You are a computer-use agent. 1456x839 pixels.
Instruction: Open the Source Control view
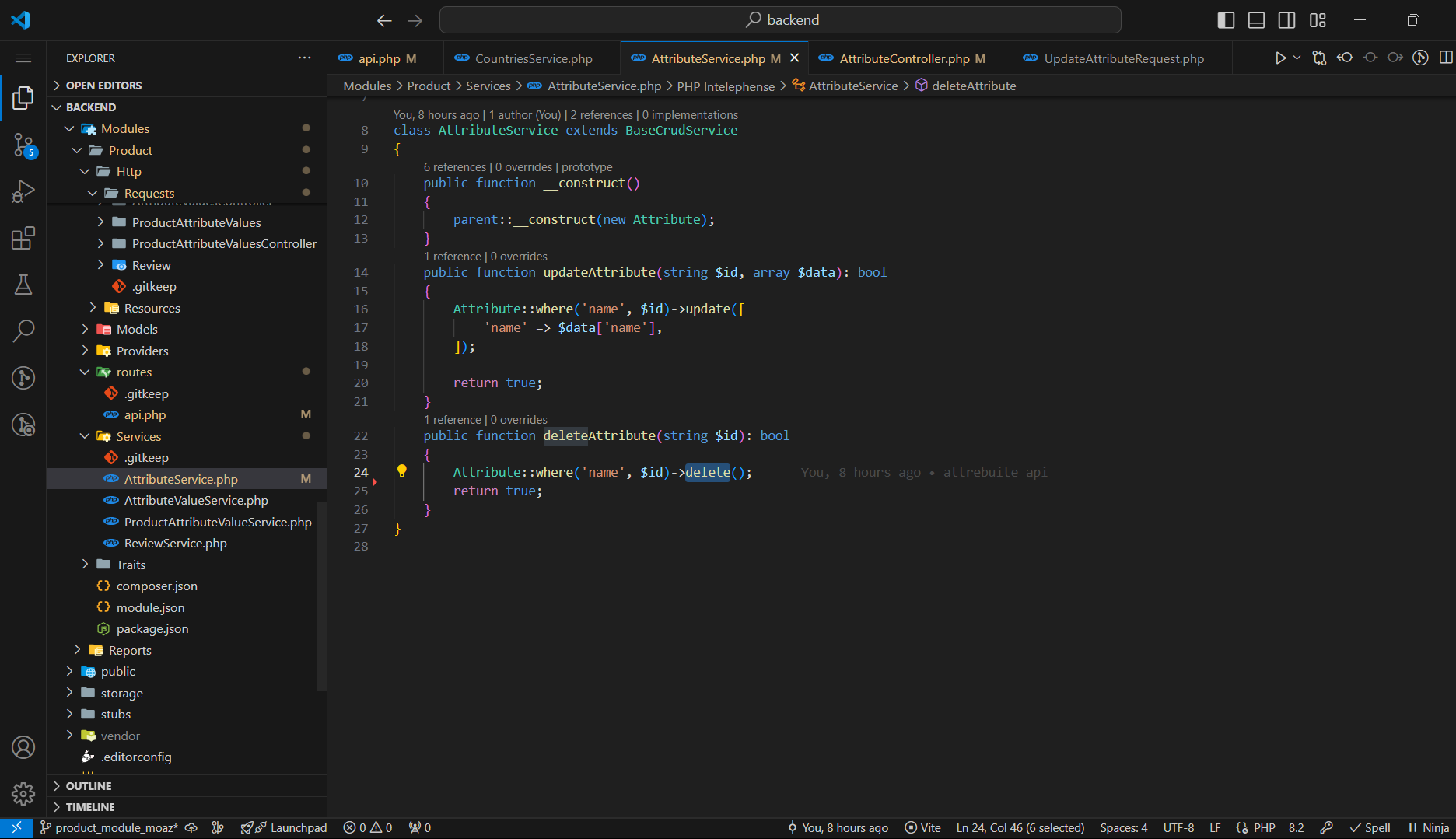23,145
